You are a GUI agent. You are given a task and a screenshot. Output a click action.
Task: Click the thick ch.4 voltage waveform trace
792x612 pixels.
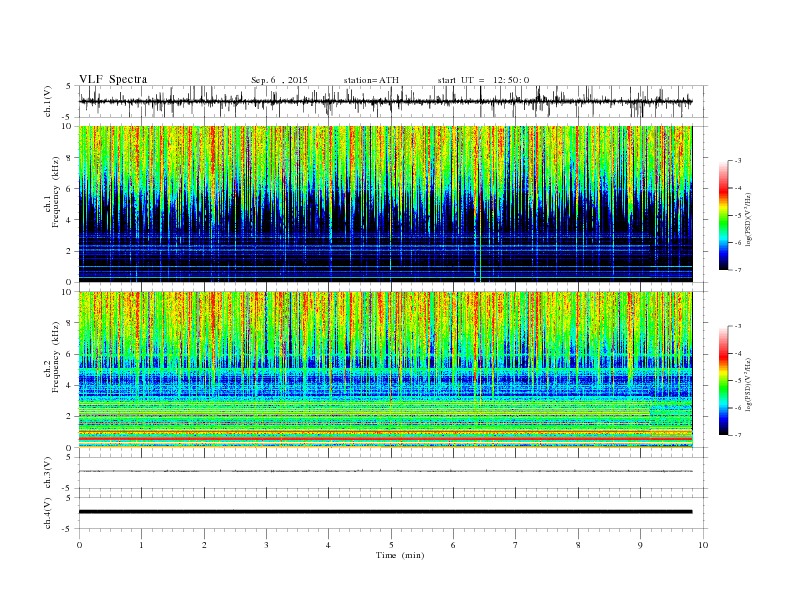pos(385,512)
